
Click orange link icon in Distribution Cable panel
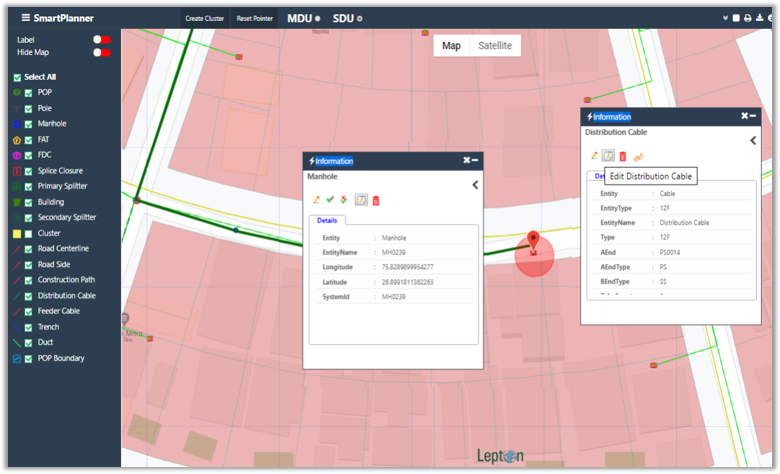[x=638, y=157]
